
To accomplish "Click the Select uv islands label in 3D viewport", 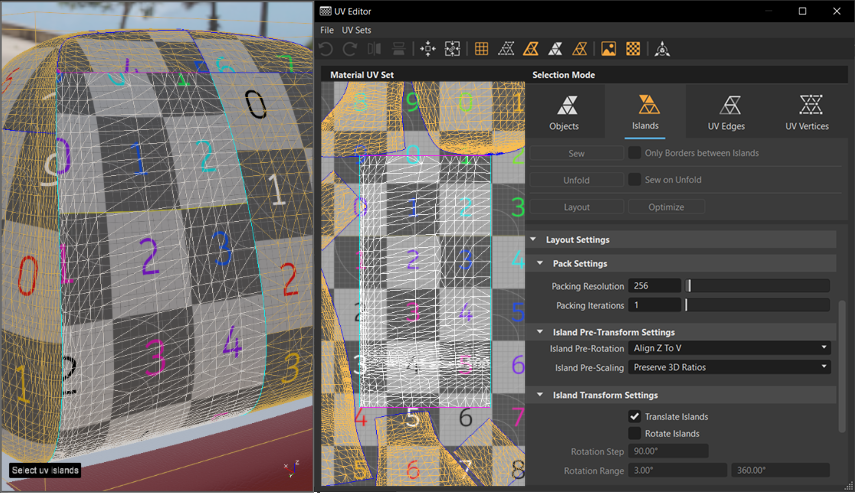I will pyautogui.click(x=45, y=470).
